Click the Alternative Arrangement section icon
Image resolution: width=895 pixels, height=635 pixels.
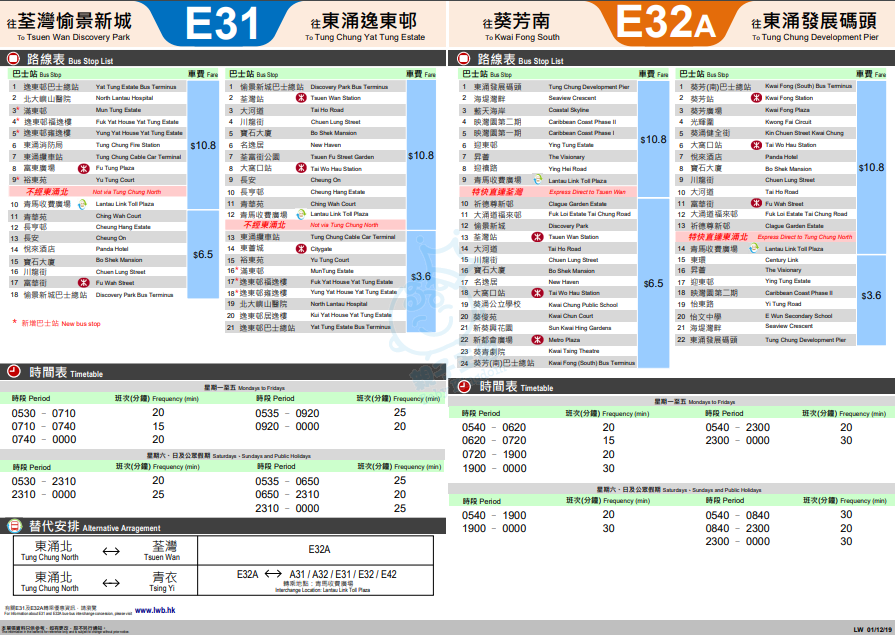click(x=14, y=526)
